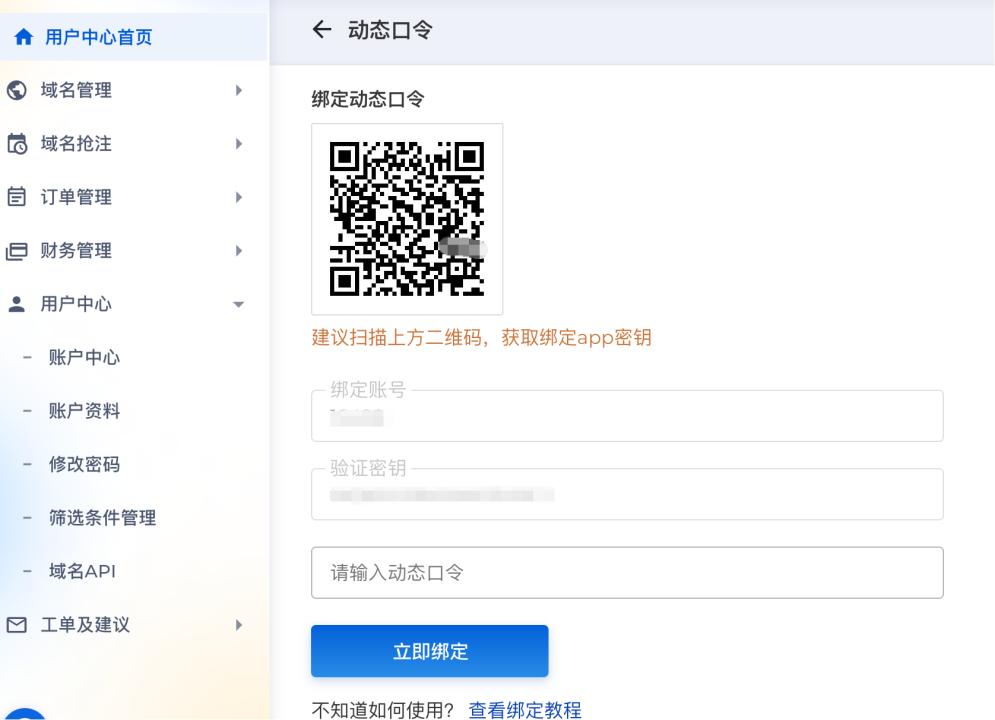Click the 动态口令 page title

click(390, 30)
